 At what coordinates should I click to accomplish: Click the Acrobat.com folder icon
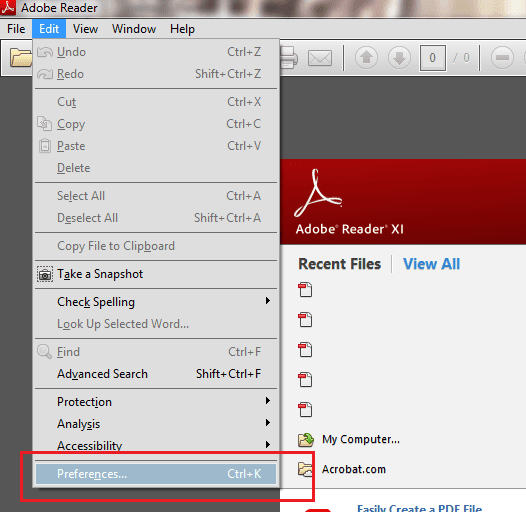click(305, 469)
